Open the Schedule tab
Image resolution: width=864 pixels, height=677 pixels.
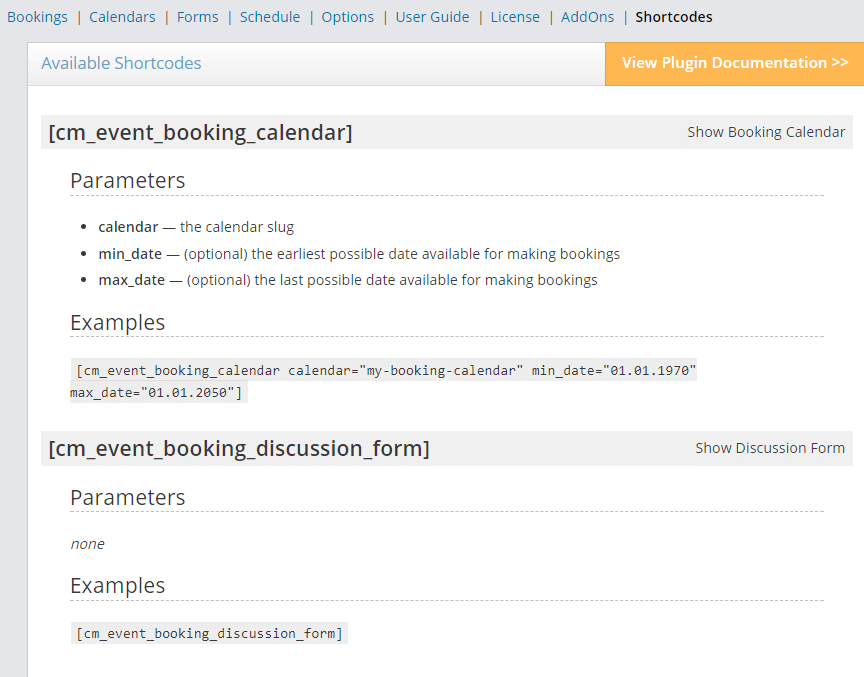pyautogui.click(x=269, y=17)
